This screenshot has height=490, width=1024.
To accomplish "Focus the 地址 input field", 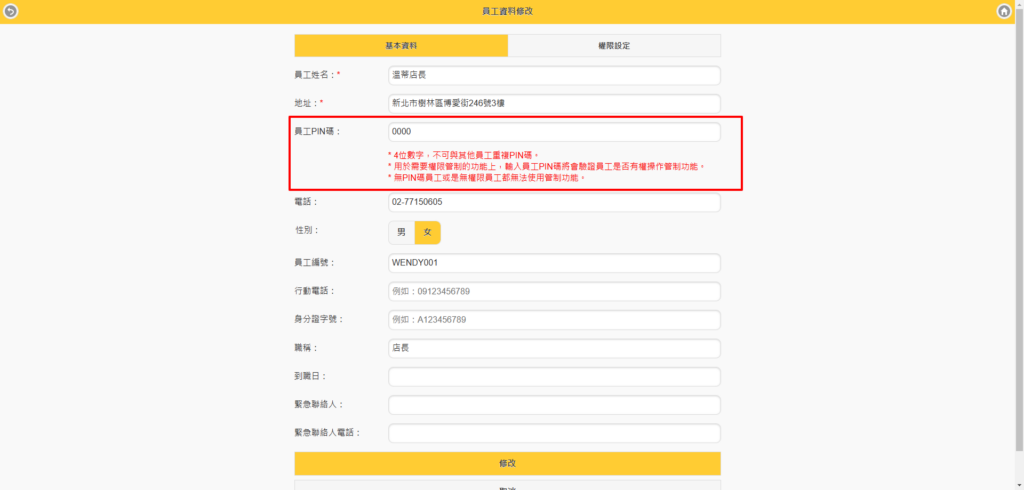I will [554, 104].
